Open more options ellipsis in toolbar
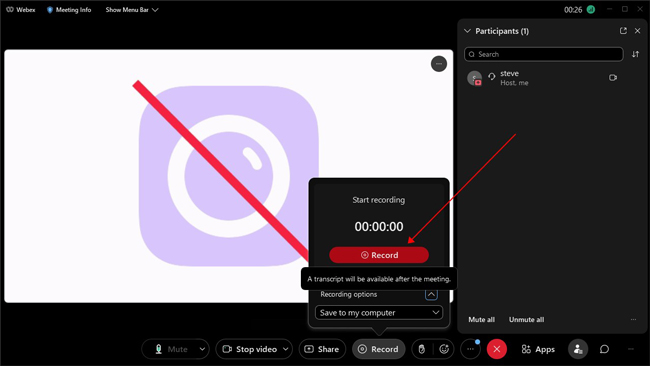 click(470, 349)
